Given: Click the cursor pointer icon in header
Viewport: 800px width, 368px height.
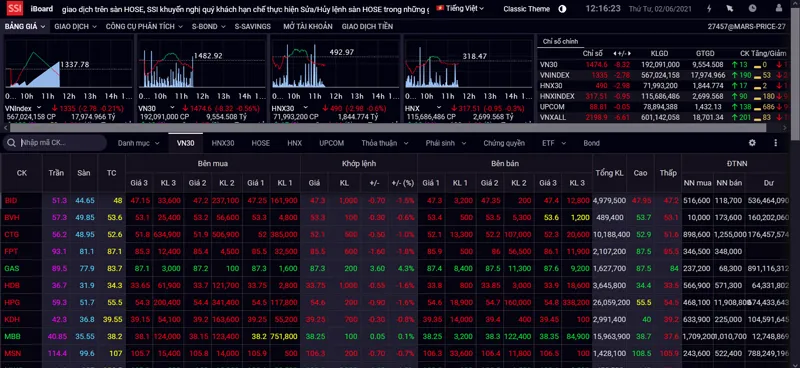Looking at the screenshot, I should (730, 9).
